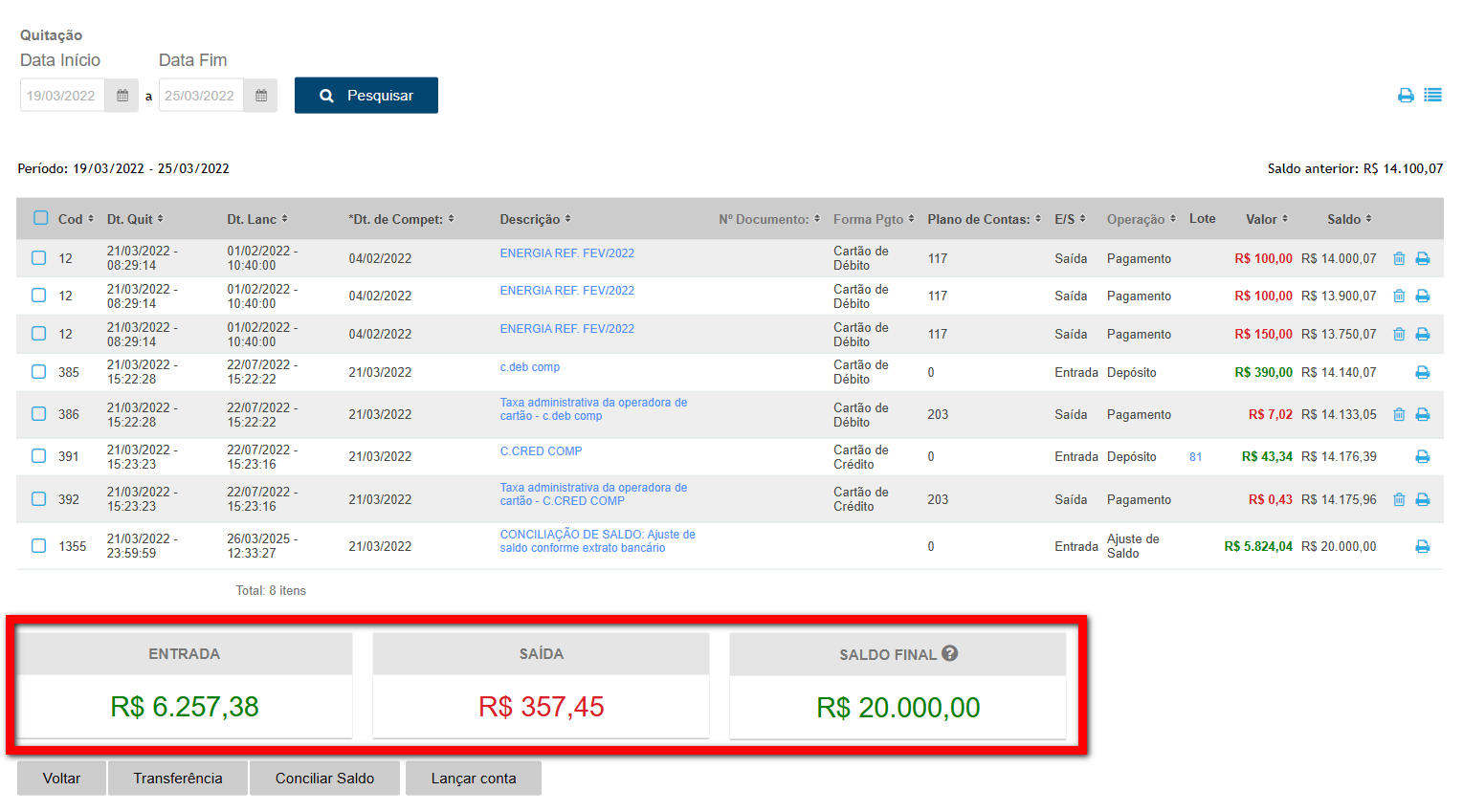This screenshot has height=812, width=1463.
Task: Print the CONCILIAÇÃO DE SALDO row
Action: coord(1423,547)
